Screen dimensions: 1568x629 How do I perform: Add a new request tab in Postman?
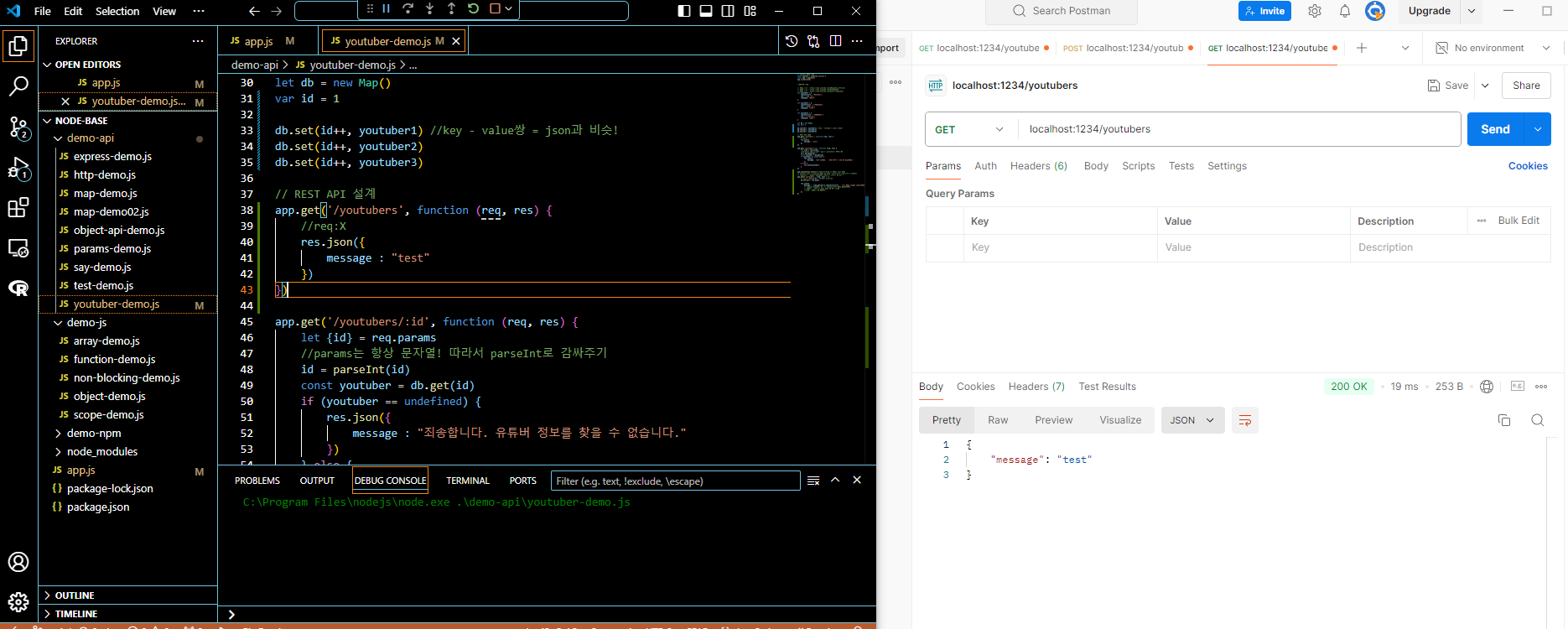(x=1362, y=48)
